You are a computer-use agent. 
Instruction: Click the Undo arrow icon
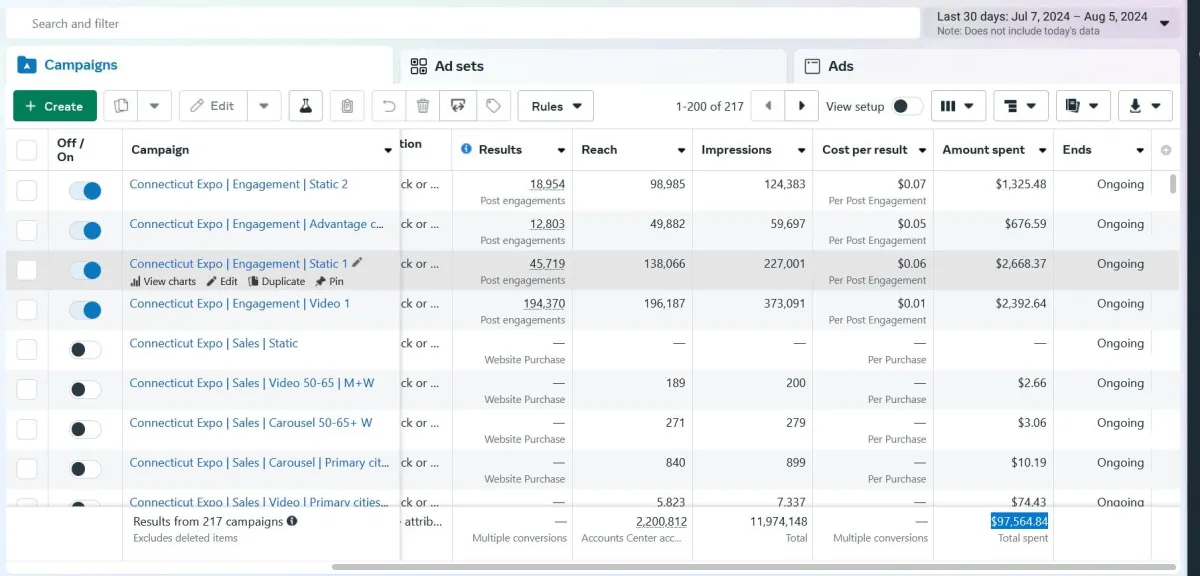(x=390, y=106)
